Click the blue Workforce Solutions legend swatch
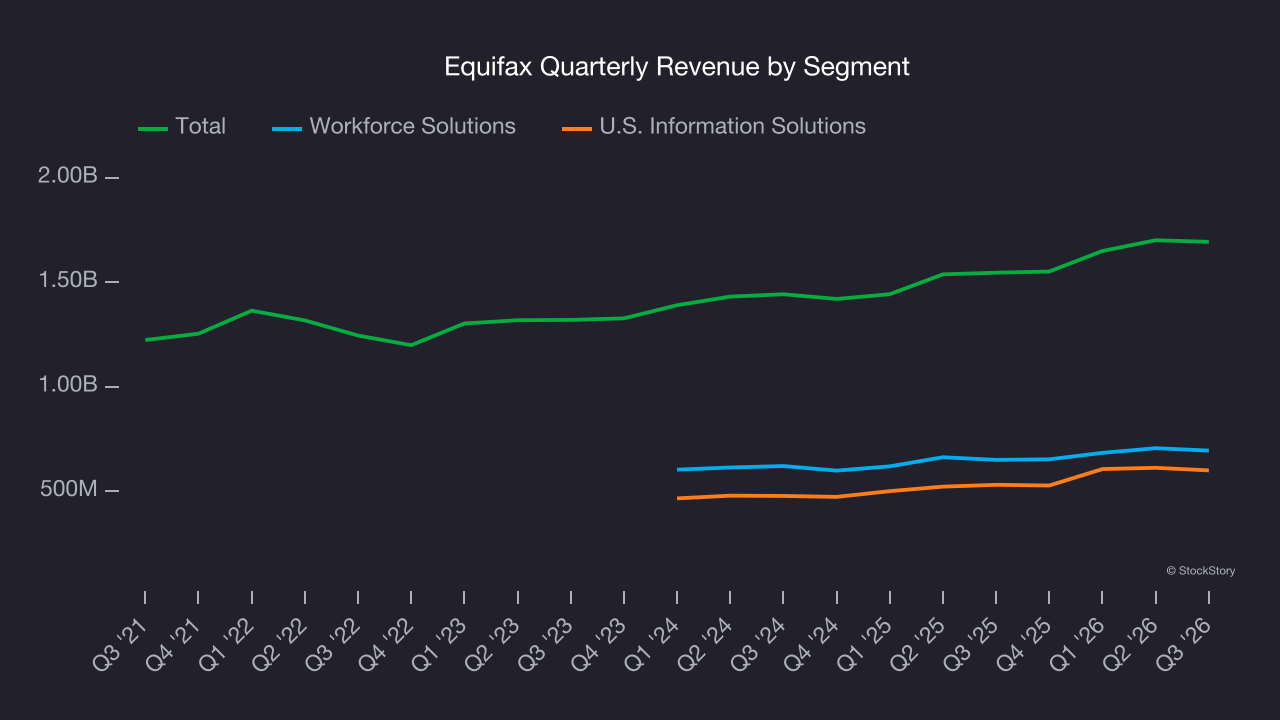The width and height of the screenshot is (1280, 720). [x=286, y=128]
